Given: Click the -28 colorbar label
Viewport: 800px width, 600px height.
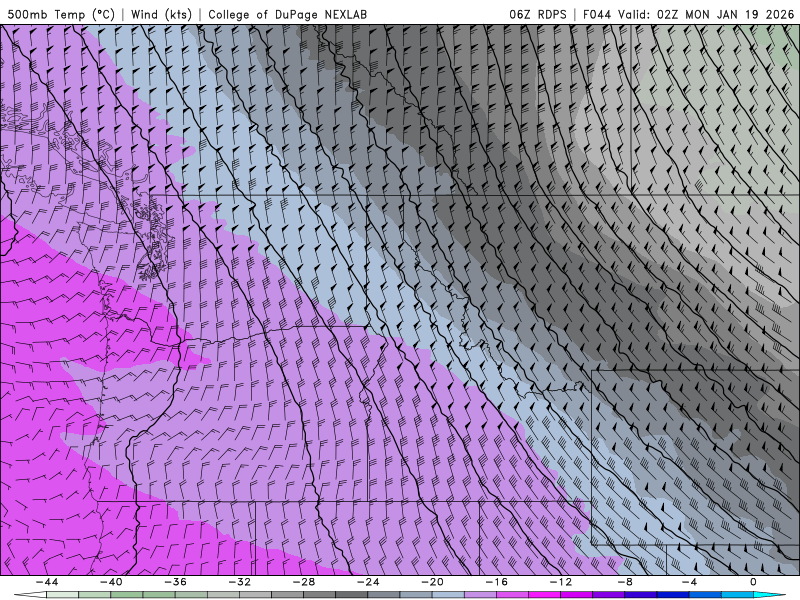Looking at the screenshot, I should click(x=304, y=582).
